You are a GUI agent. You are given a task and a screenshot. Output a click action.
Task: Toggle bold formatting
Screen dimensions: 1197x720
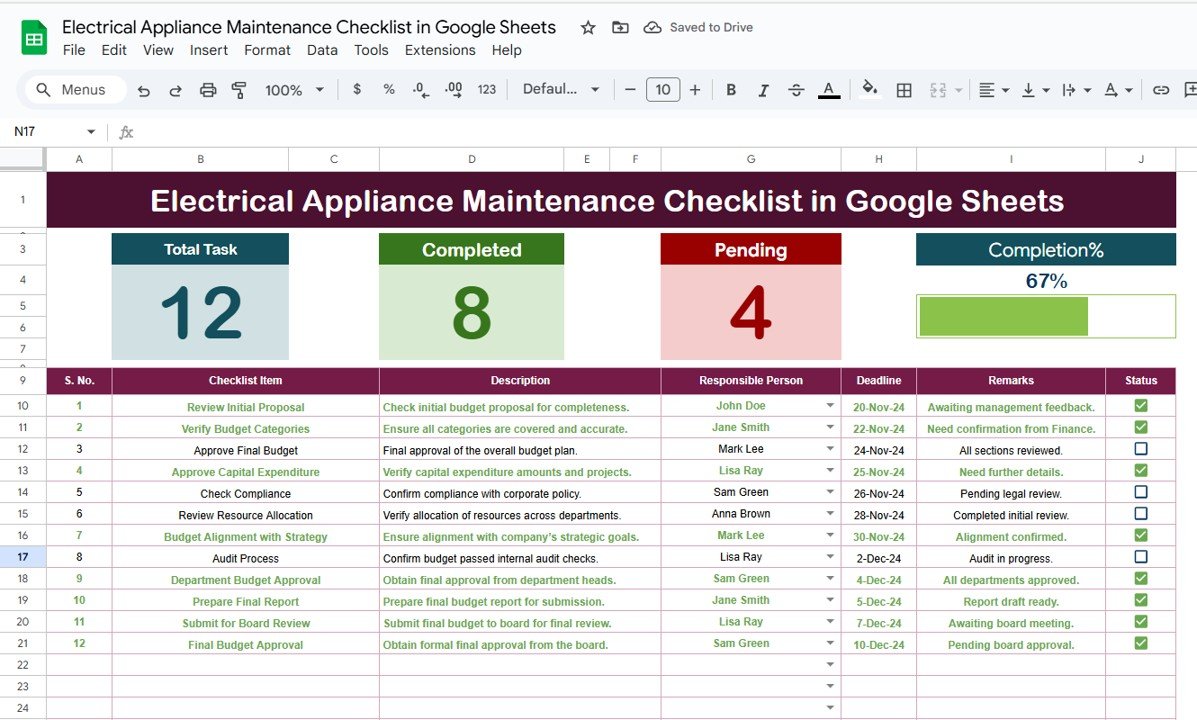pos(731,89)
